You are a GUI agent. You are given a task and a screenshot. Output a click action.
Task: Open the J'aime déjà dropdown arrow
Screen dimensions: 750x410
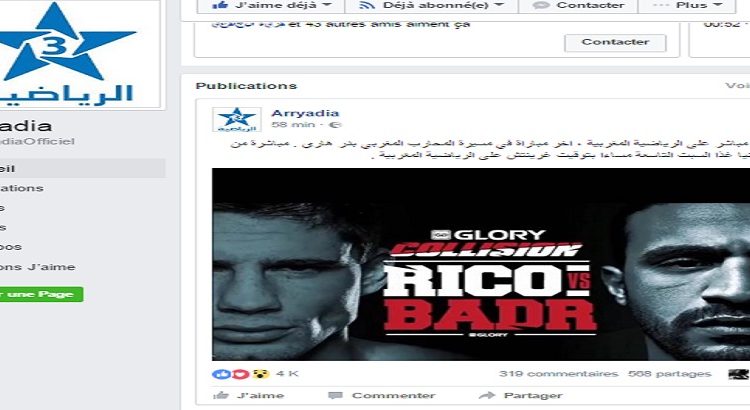click(327, 5)
